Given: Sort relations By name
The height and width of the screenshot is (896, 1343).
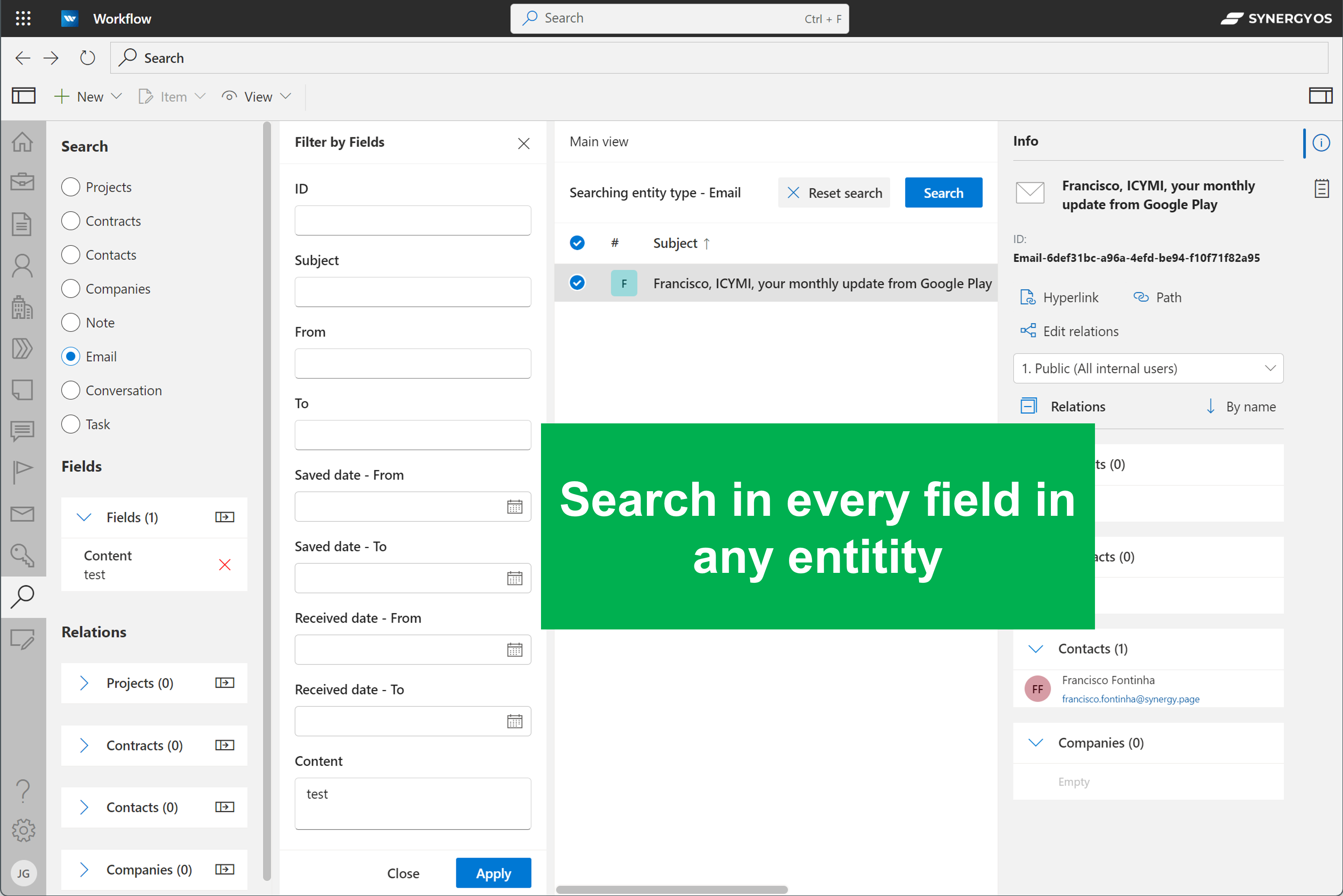Looking at the screenshot, I should click(1240, 406).
